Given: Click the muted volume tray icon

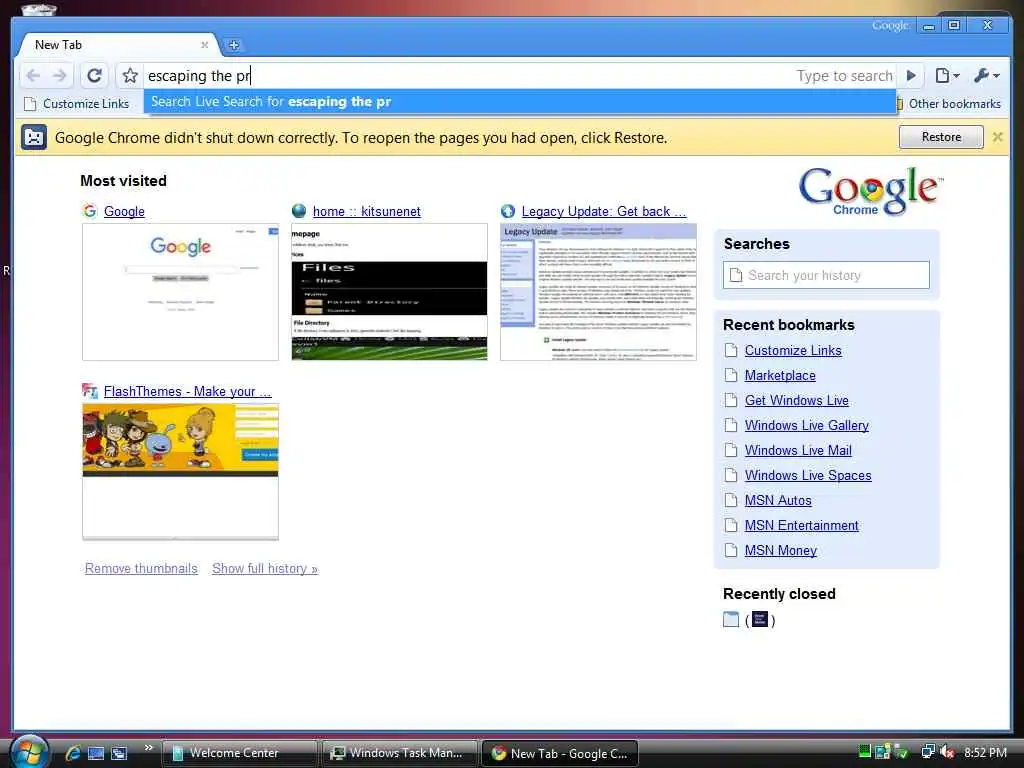Looking at the screenshot, I should (x=948, y=752).
